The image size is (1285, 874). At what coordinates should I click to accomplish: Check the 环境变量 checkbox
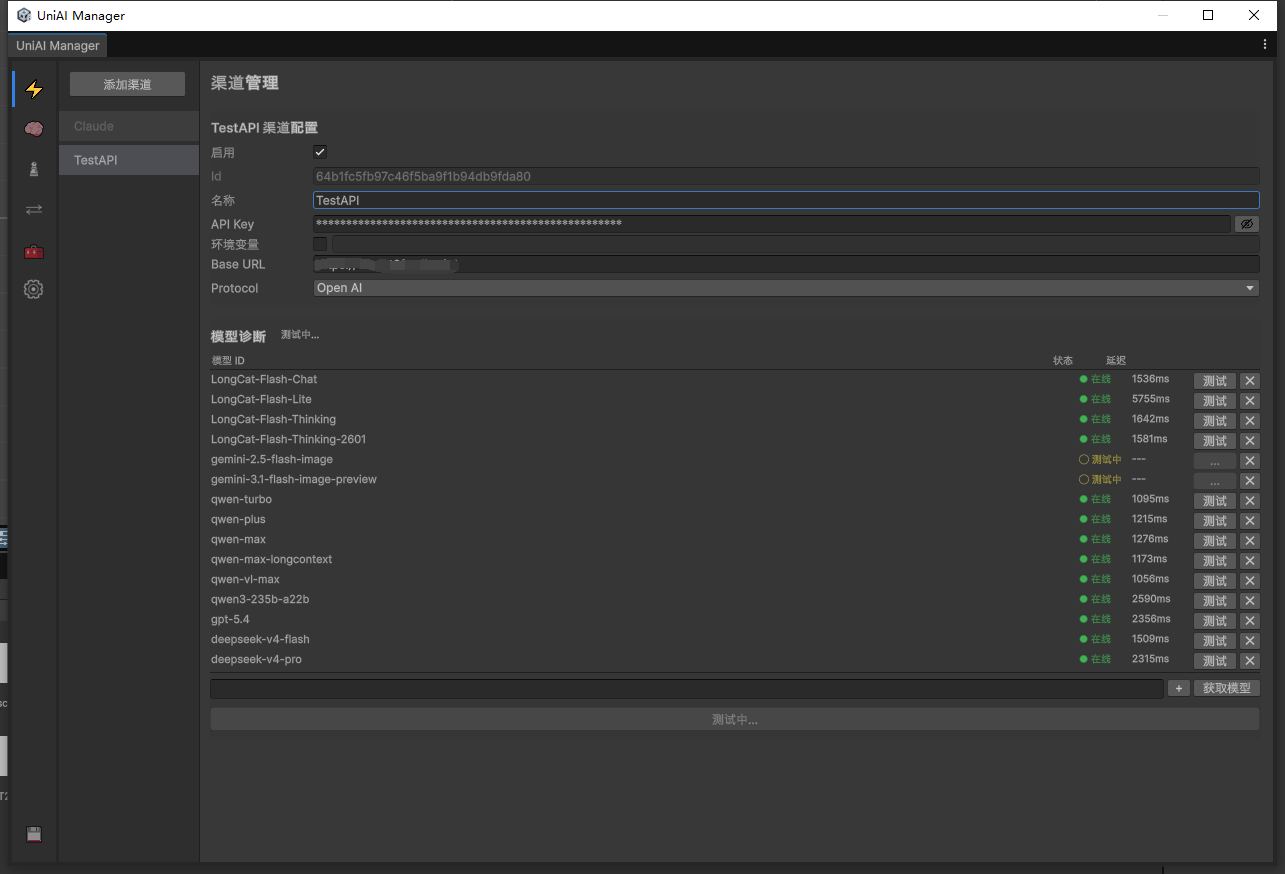320,244
